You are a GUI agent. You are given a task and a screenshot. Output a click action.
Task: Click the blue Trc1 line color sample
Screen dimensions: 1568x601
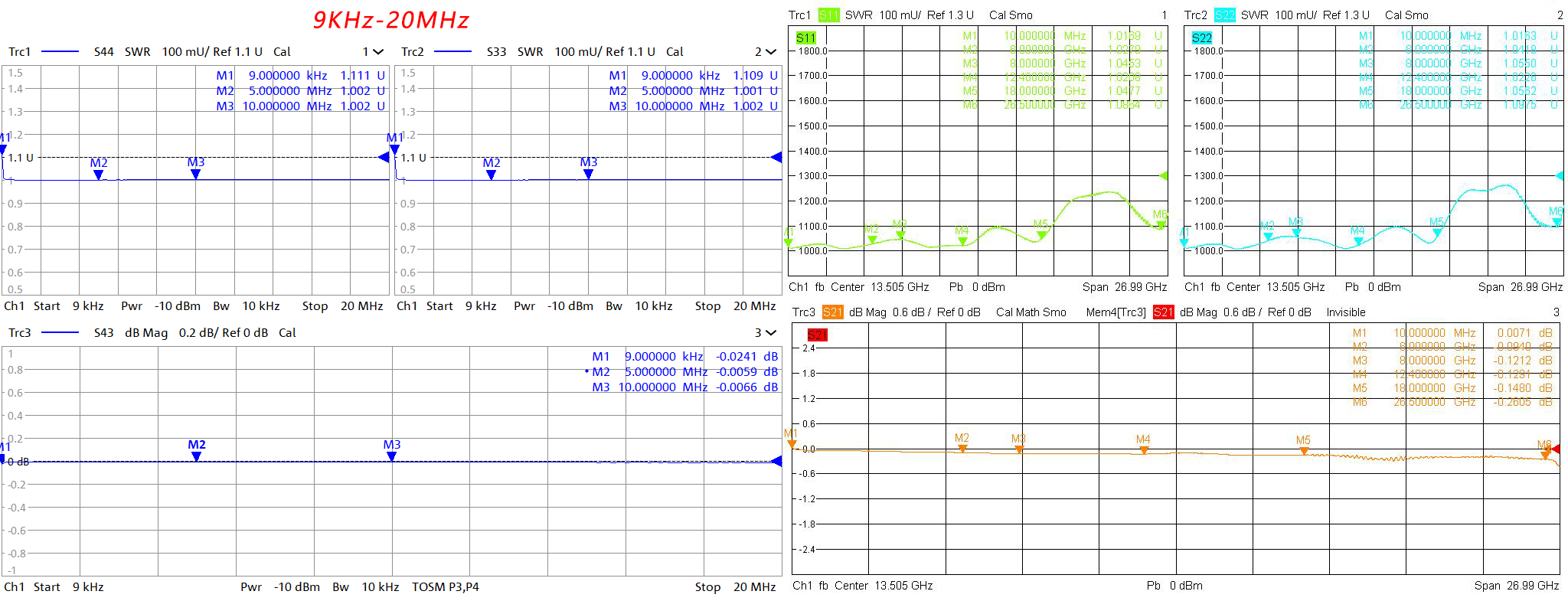pyautogui.click(x=60, y=52)
